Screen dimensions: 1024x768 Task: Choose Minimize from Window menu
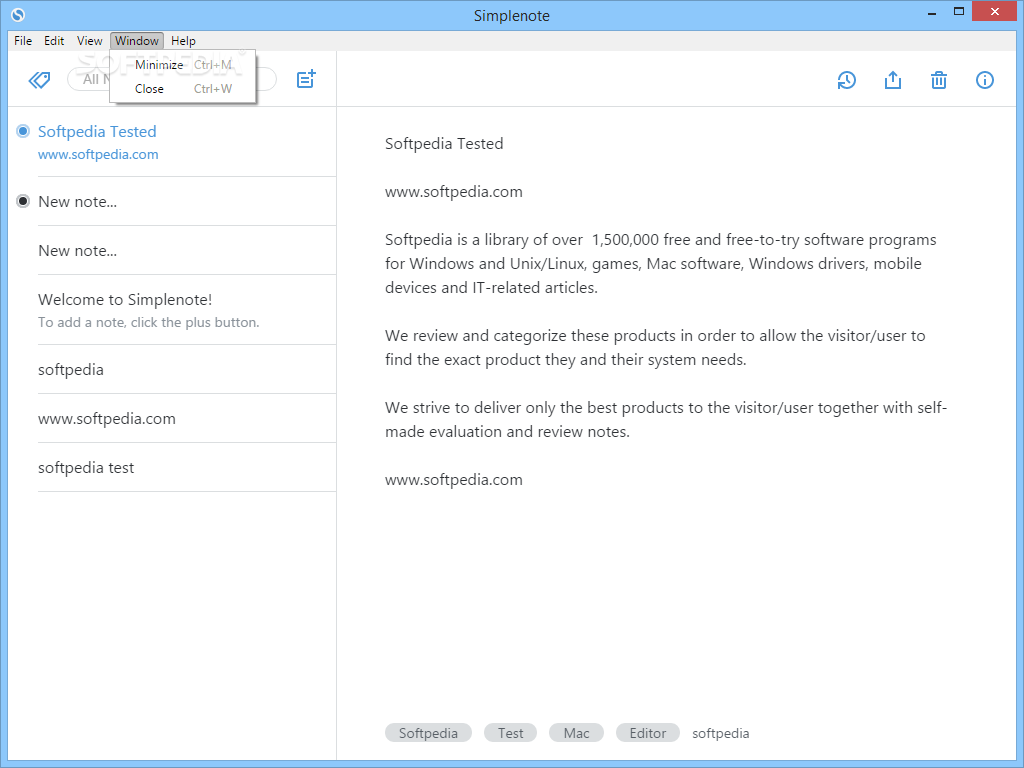[x=183, y=65]
